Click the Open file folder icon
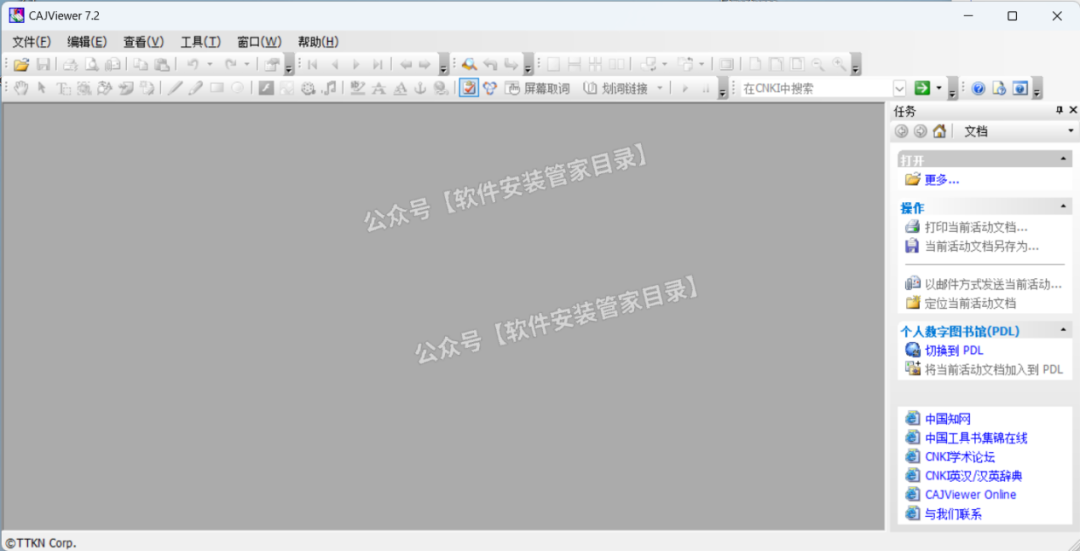 21,65
